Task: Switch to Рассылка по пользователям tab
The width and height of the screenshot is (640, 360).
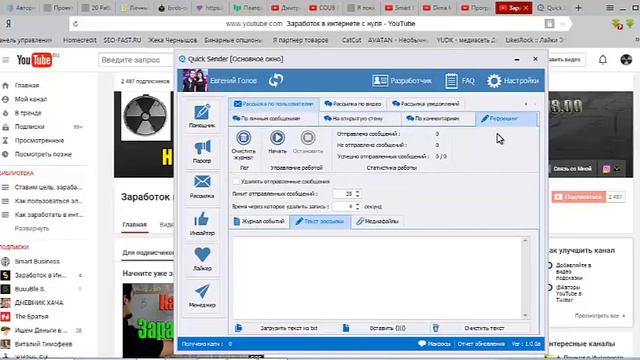Action: tap(273, 104)
